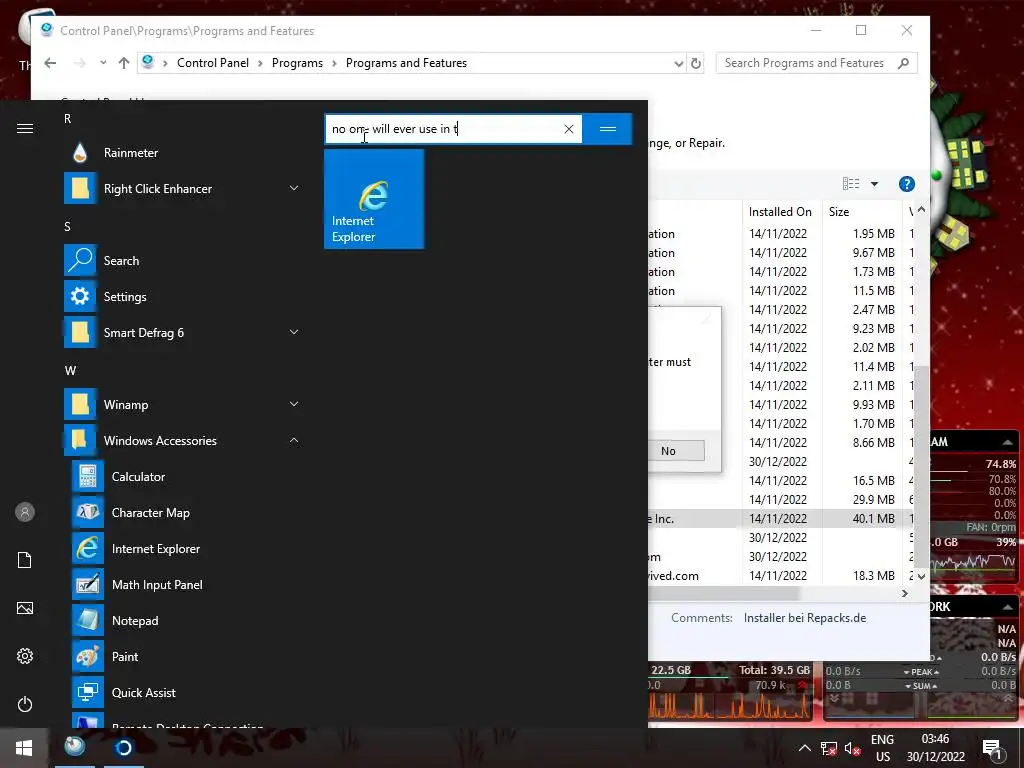Click the Windows Accessories folder
The image size is (1024, 768).
click(182, 441)
